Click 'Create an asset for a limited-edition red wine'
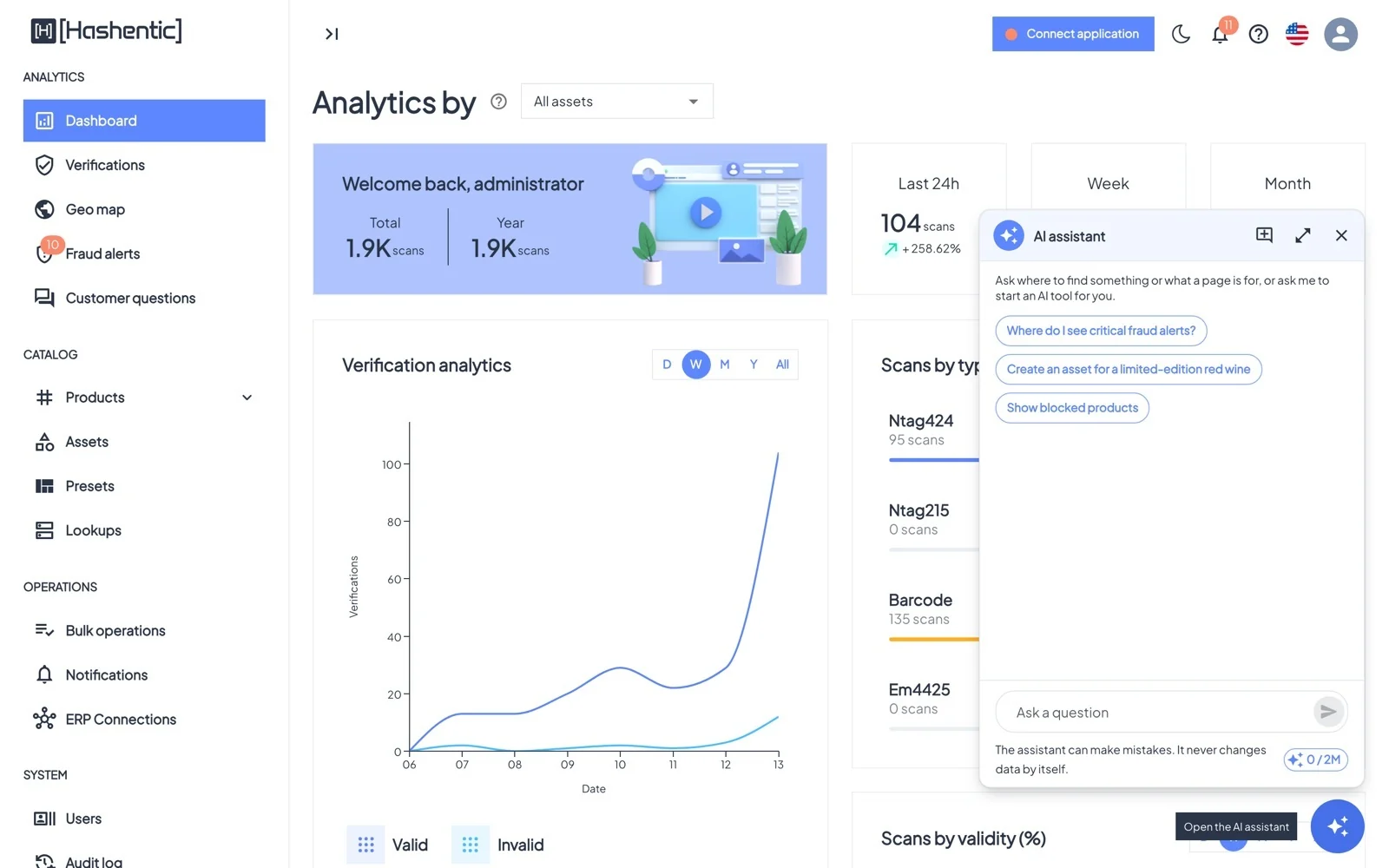This screenshot has width=1389, height=868. (1129, 369)
